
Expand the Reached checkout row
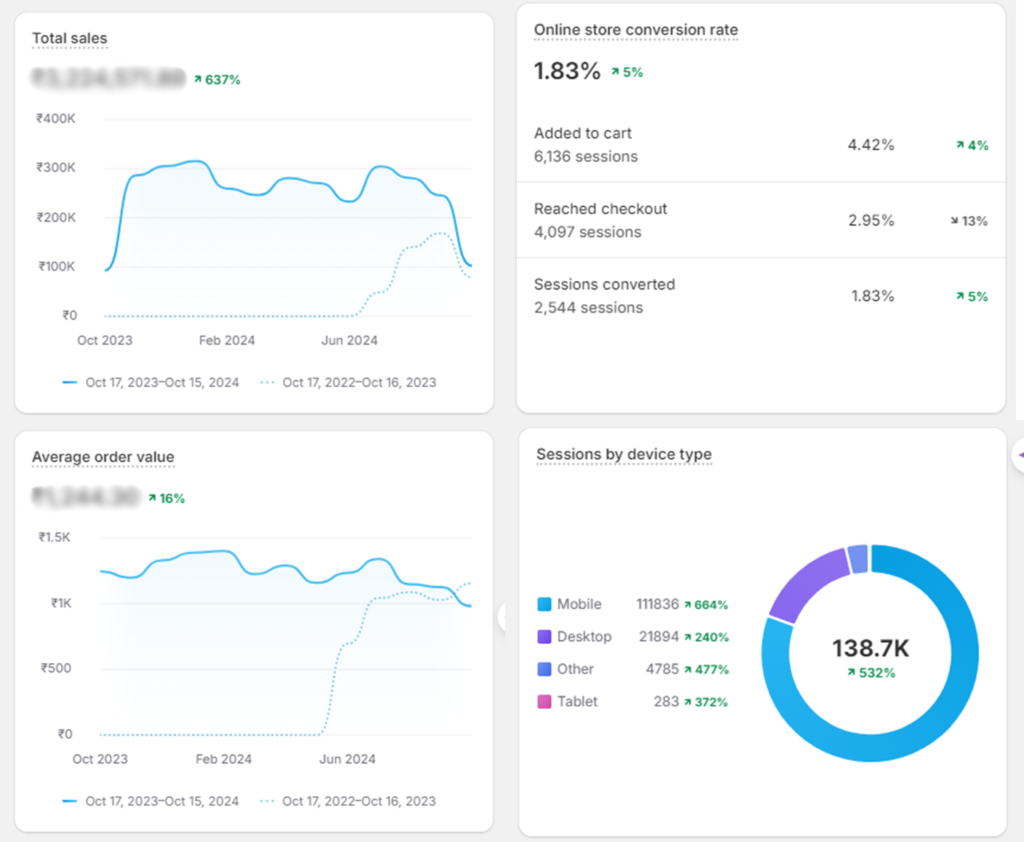pos(760,220)
